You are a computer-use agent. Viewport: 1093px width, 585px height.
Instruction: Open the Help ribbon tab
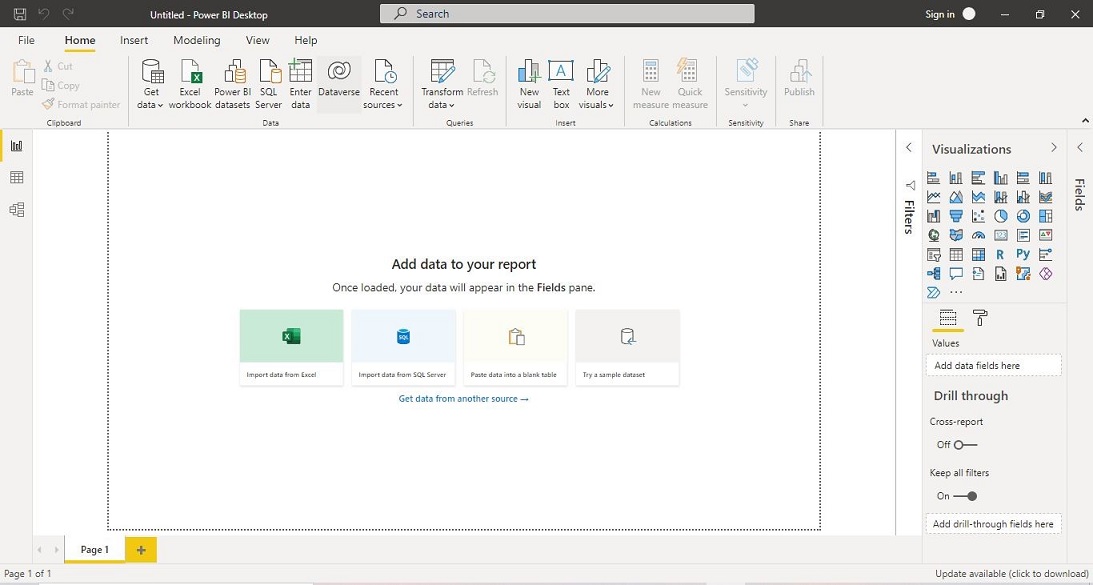(305, 40)
